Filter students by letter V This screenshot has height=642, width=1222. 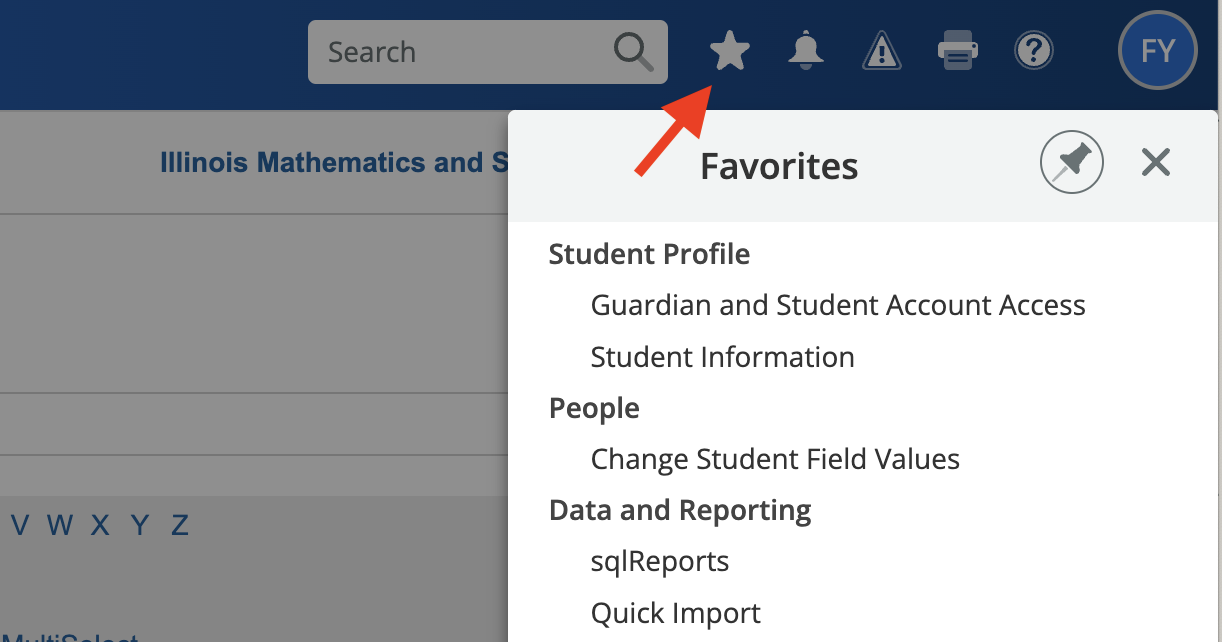pos(21,525)
